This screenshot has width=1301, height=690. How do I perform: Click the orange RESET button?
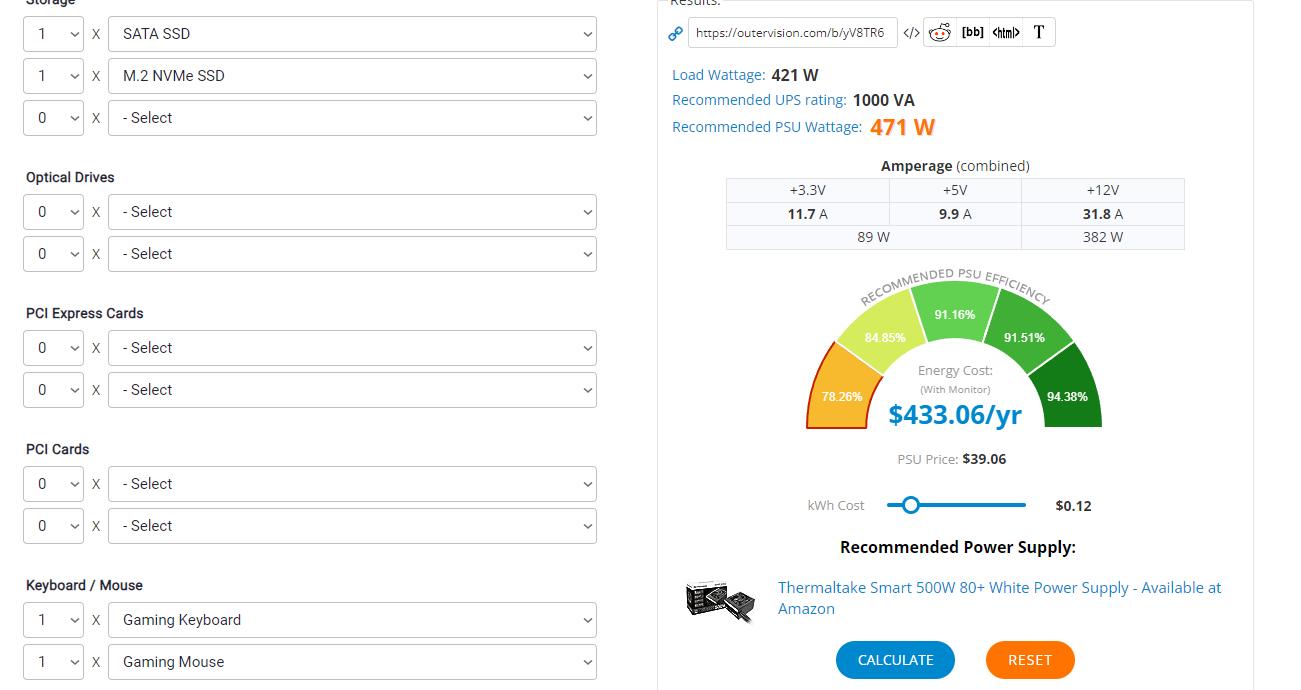(x=1030, y=660)
